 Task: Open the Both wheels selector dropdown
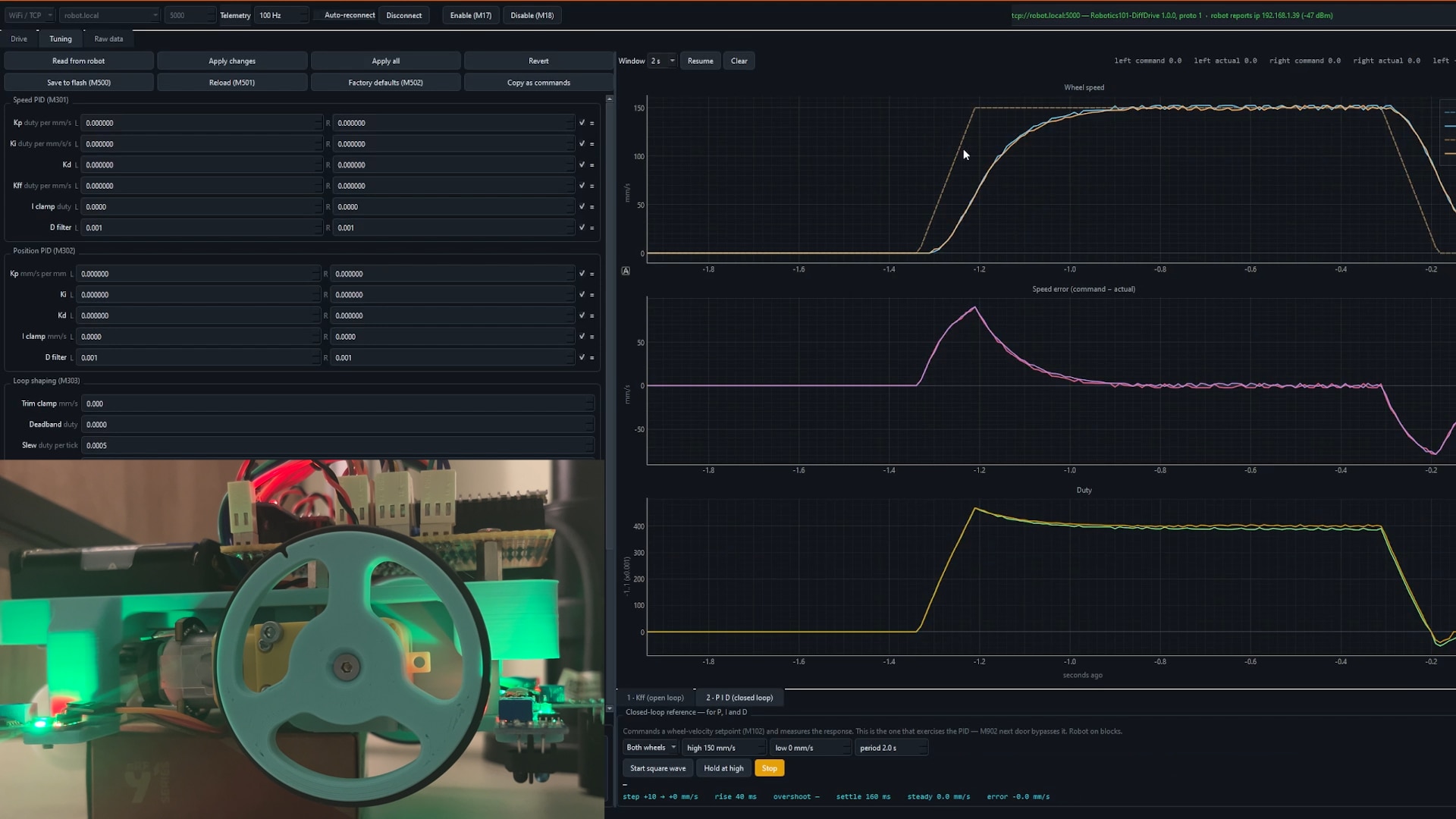(x=651, y=748)
